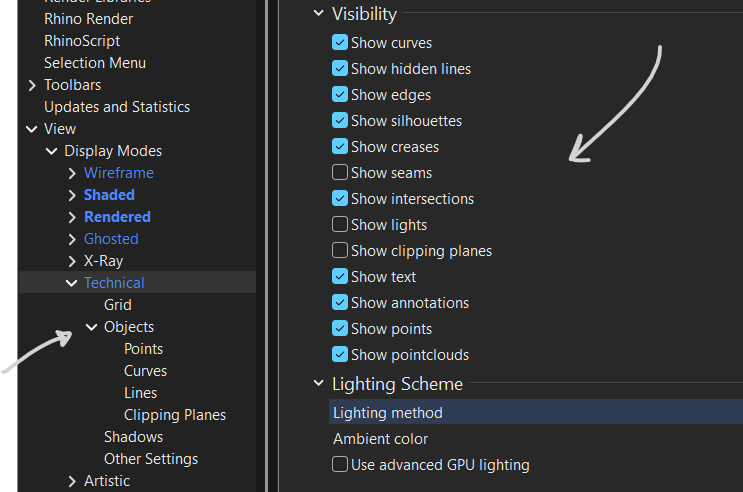Expand the Toolbars tree node
Viewport: 743px width, 492px height.
coord(33,85)
